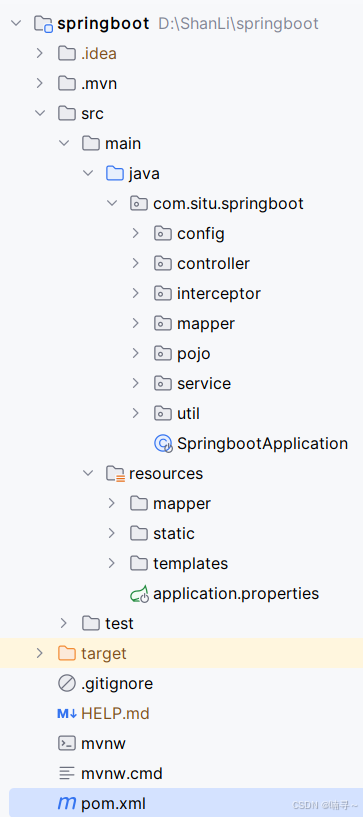Click the orange target folder icon

[x=67, y=653]
